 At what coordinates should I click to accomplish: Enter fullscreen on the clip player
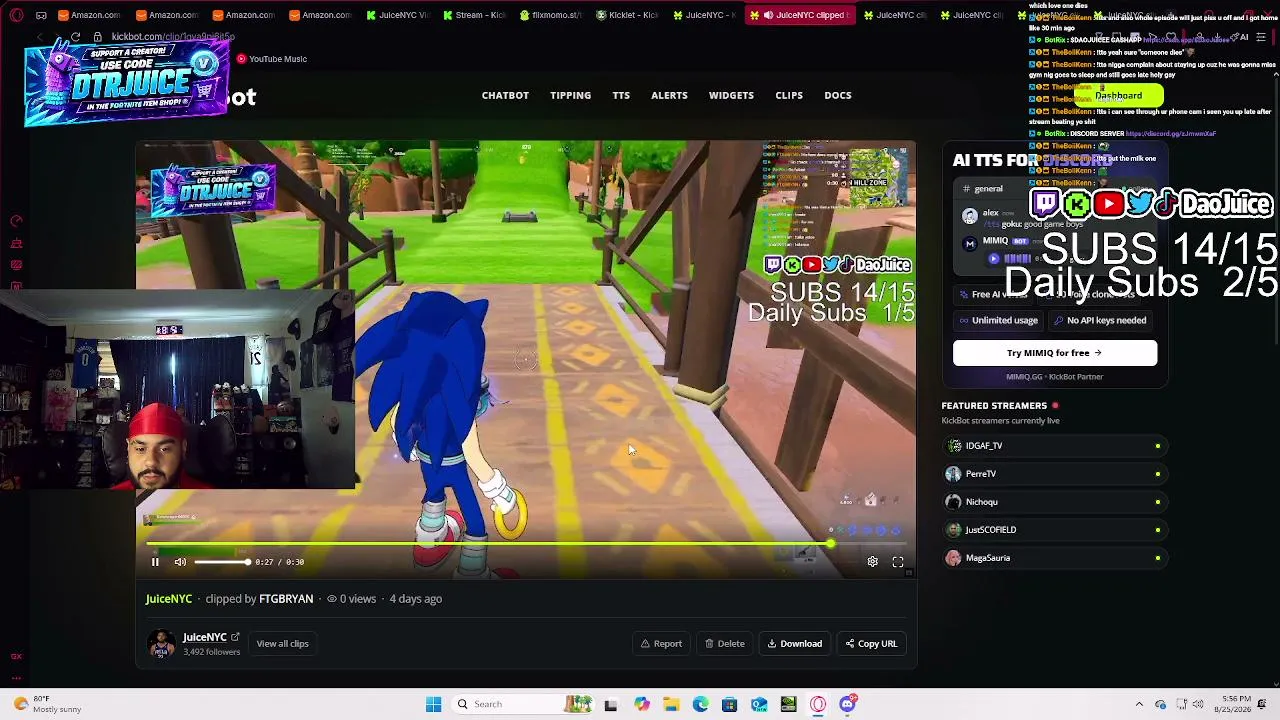898,562
